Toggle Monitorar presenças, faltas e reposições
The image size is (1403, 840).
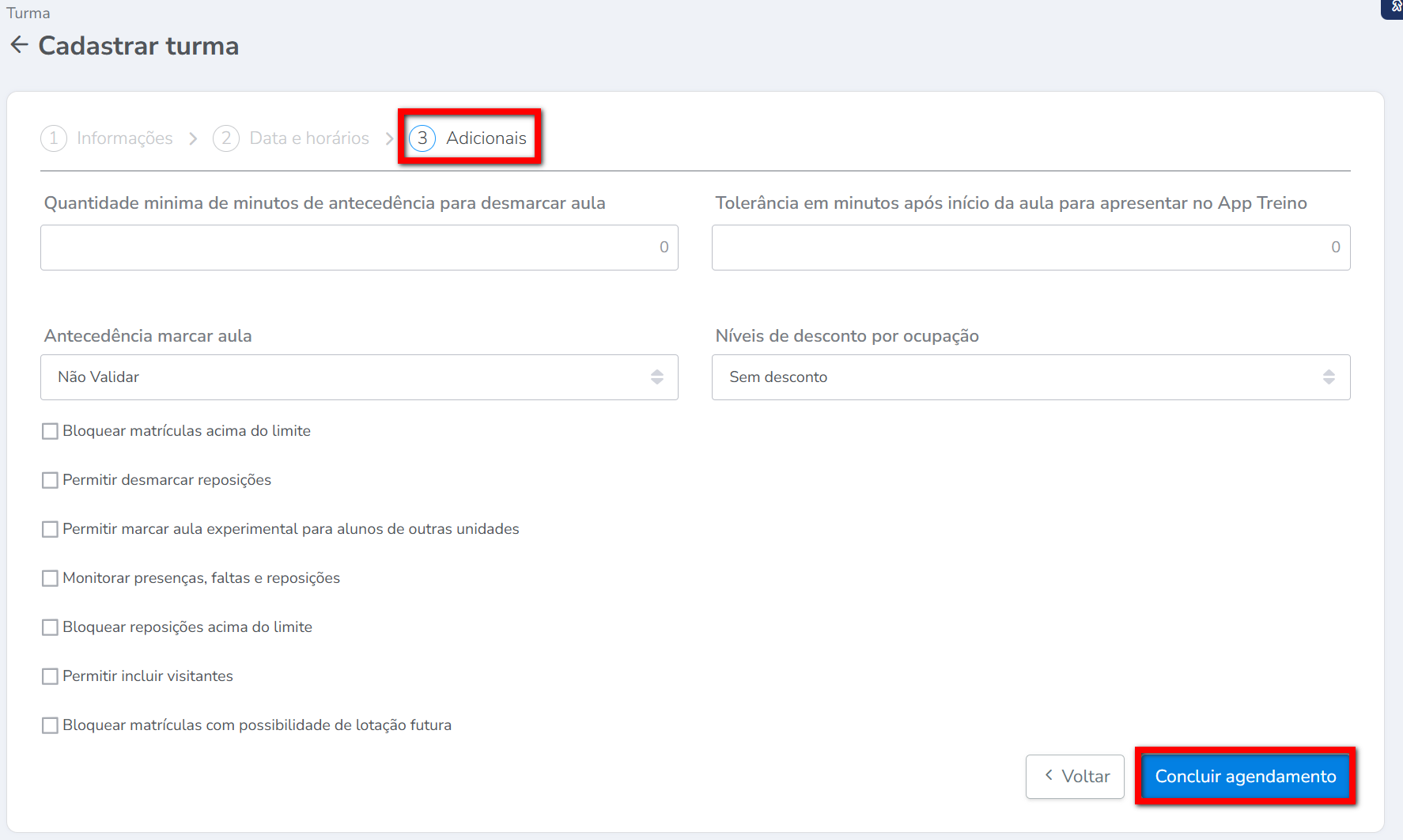50,578
